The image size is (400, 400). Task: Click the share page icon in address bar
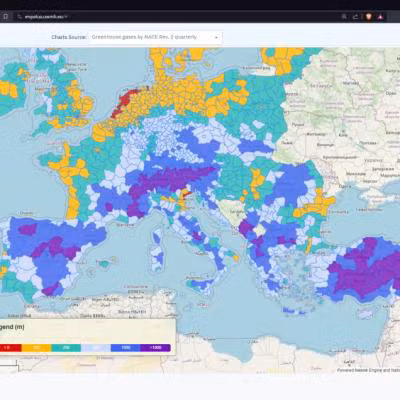point(356,16)
